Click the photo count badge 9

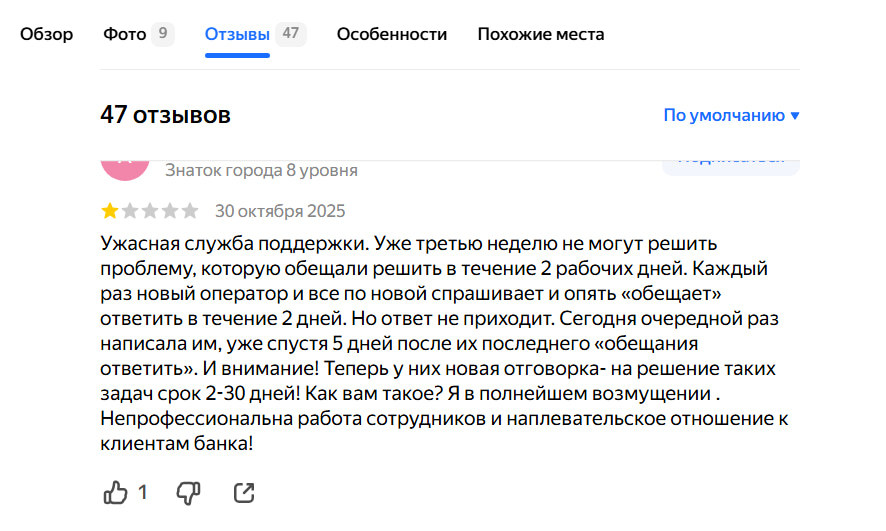(162, 34)
